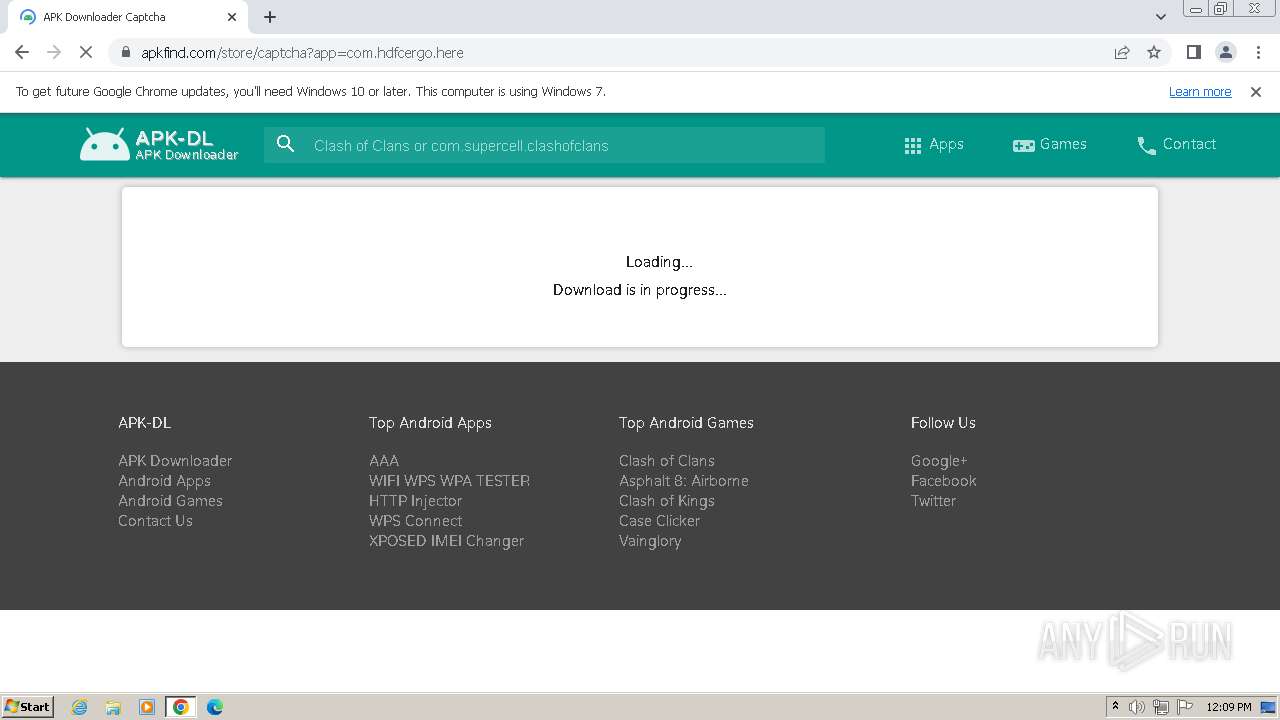
Task: Select the APK Downloader Captcha tab
Action: click(x=128, y=17)
